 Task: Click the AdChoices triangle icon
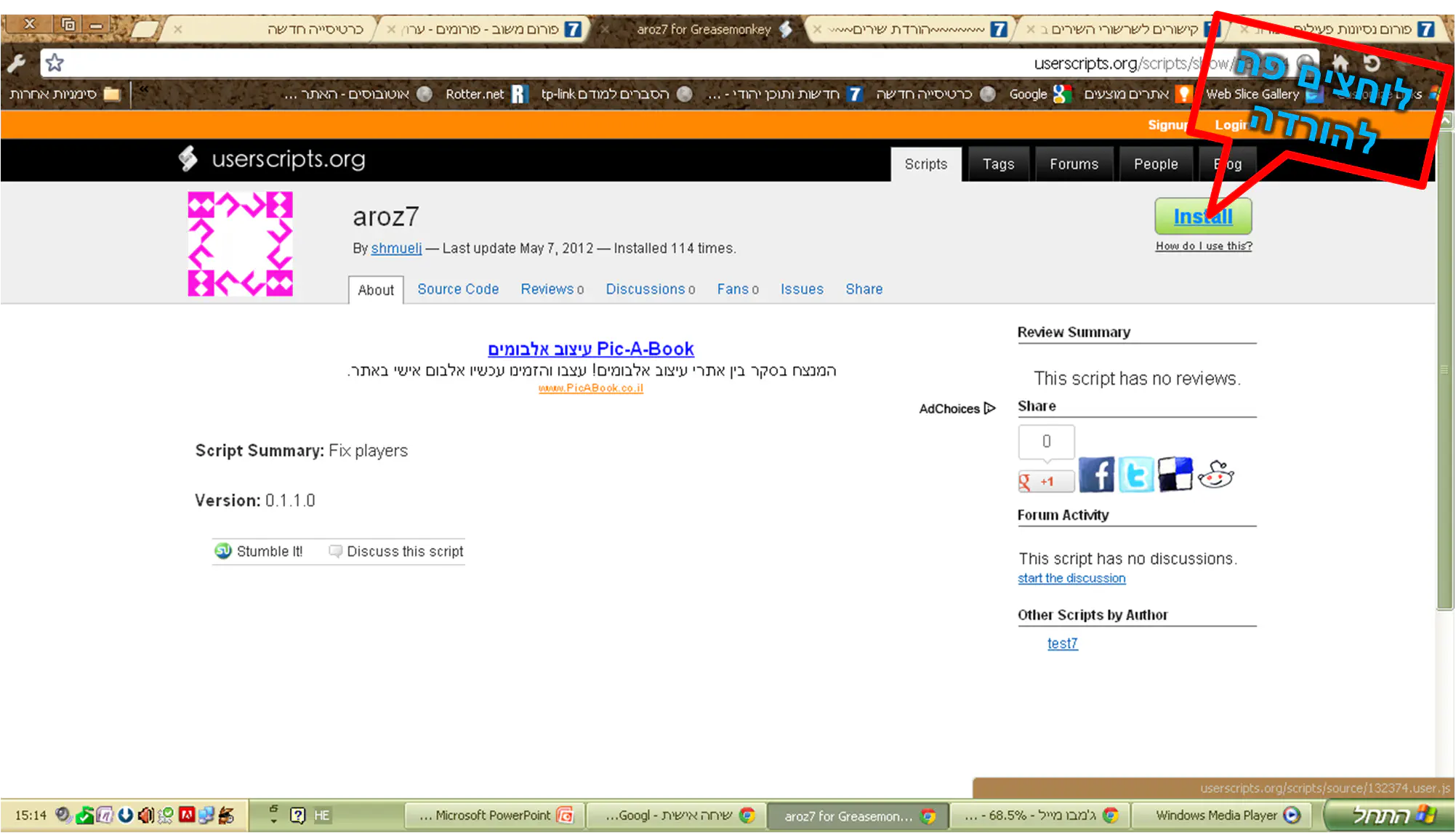coord(989,409)
